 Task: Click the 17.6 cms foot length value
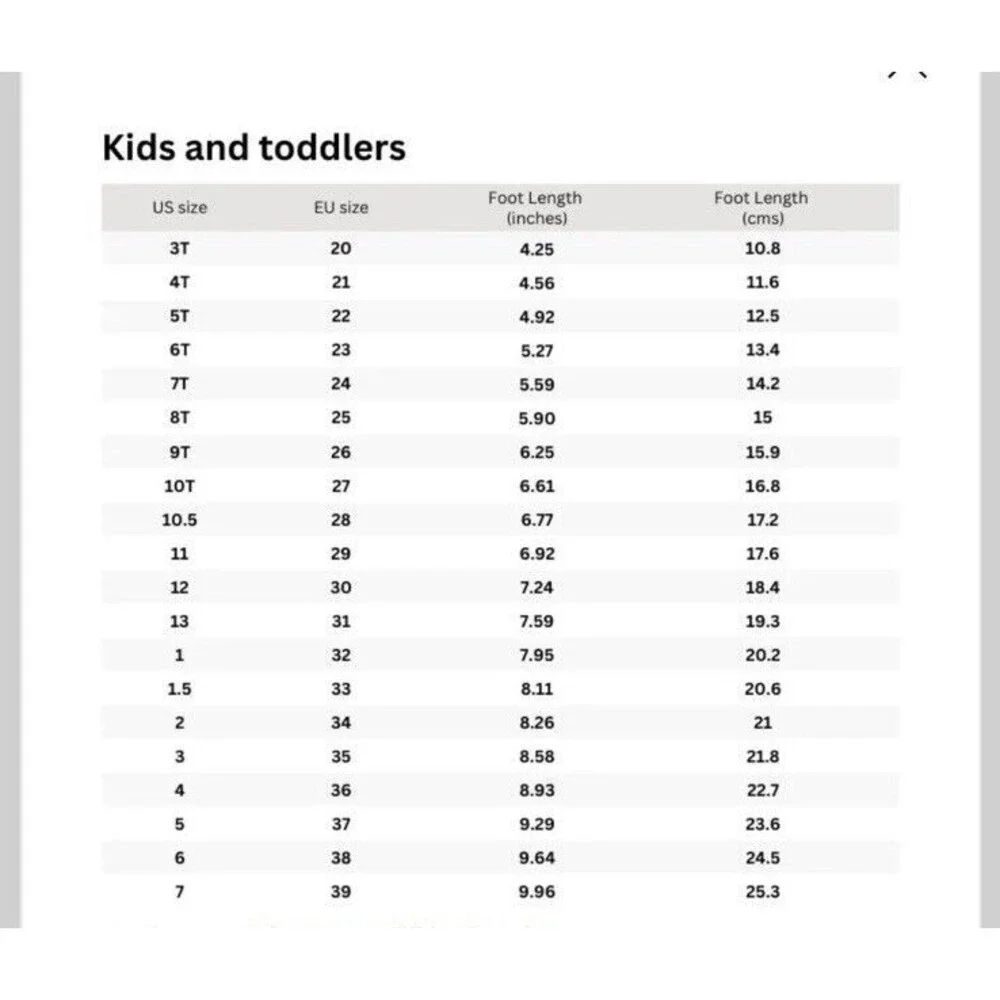763,554
